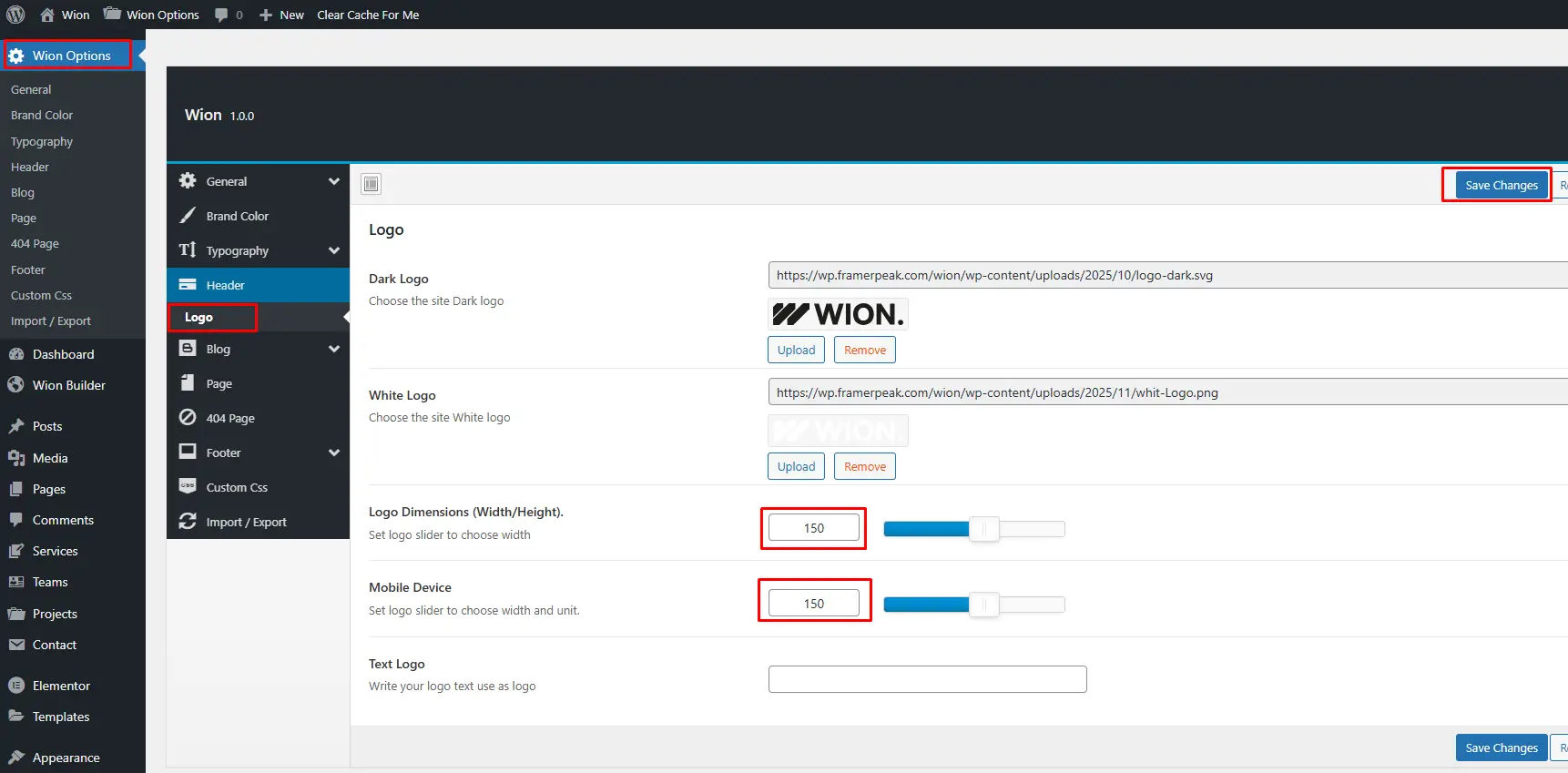Click the Text Logo input field
Viewport: 1568px width, 773px height.
tap(927, 679)
